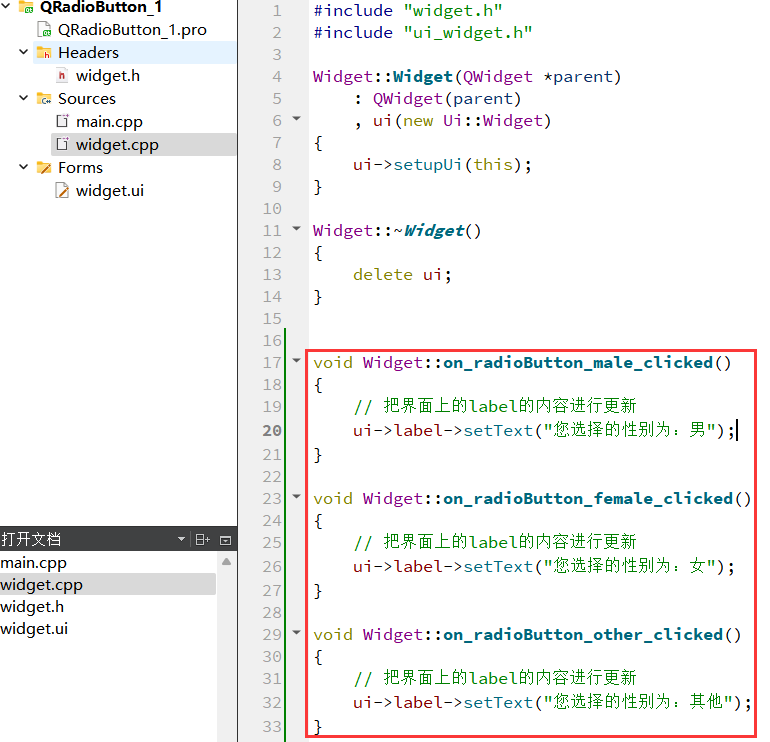
Task: Fold the on_radioButton_female_clicked function at line 23
Action: (296, 496)
